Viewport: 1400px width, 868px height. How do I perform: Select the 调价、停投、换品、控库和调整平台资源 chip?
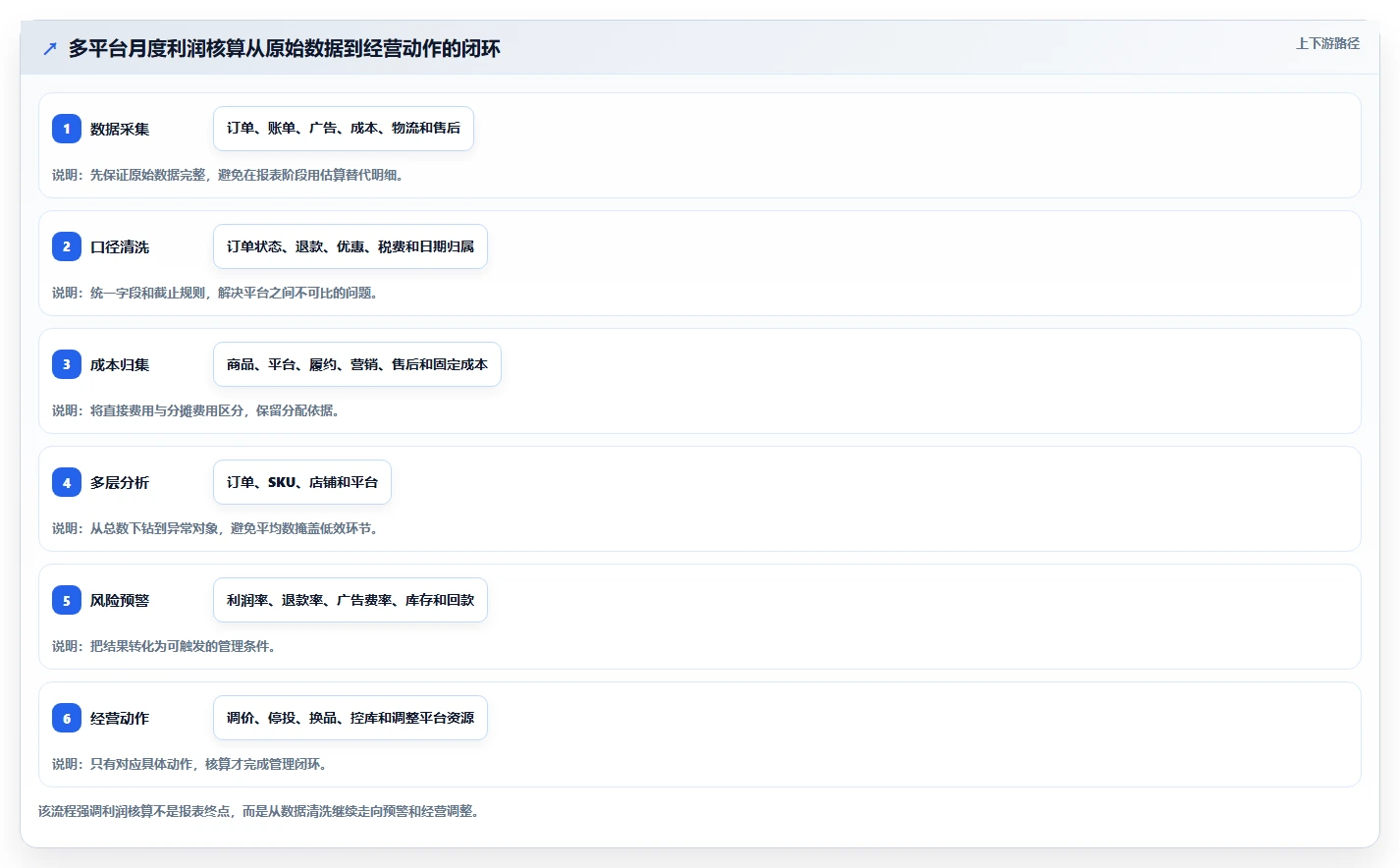(350, 718)
